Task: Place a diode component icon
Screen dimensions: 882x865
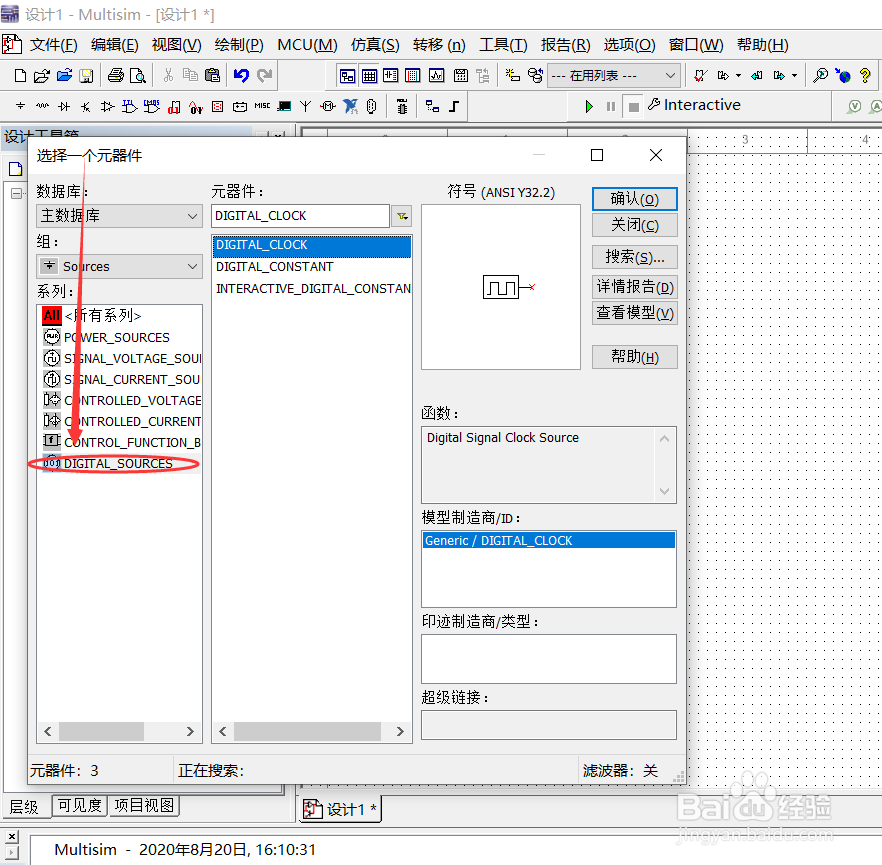Action: [64, 106]
